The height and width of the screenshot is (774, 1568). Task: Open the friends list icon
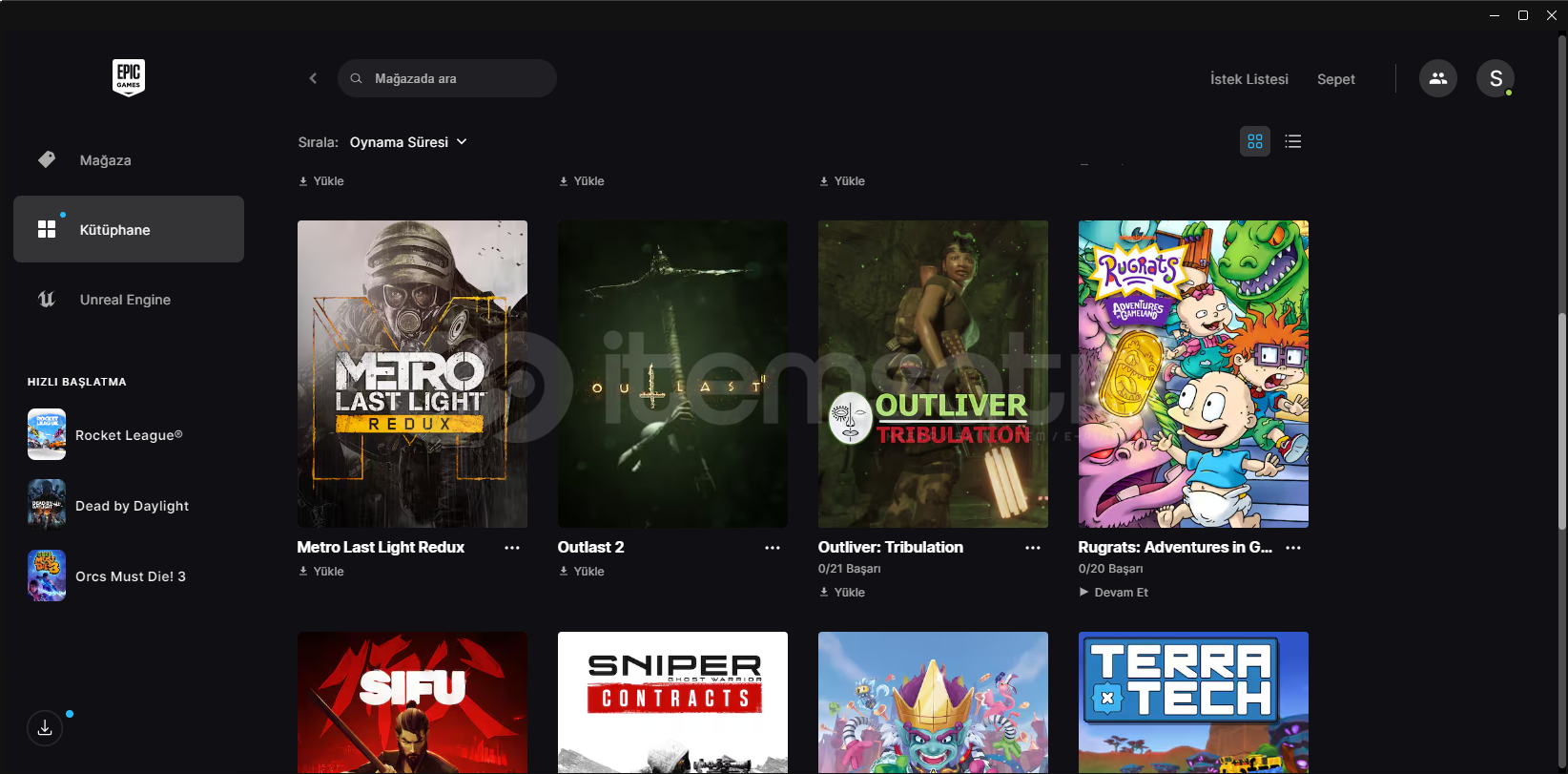click(x=1438, y=78)
